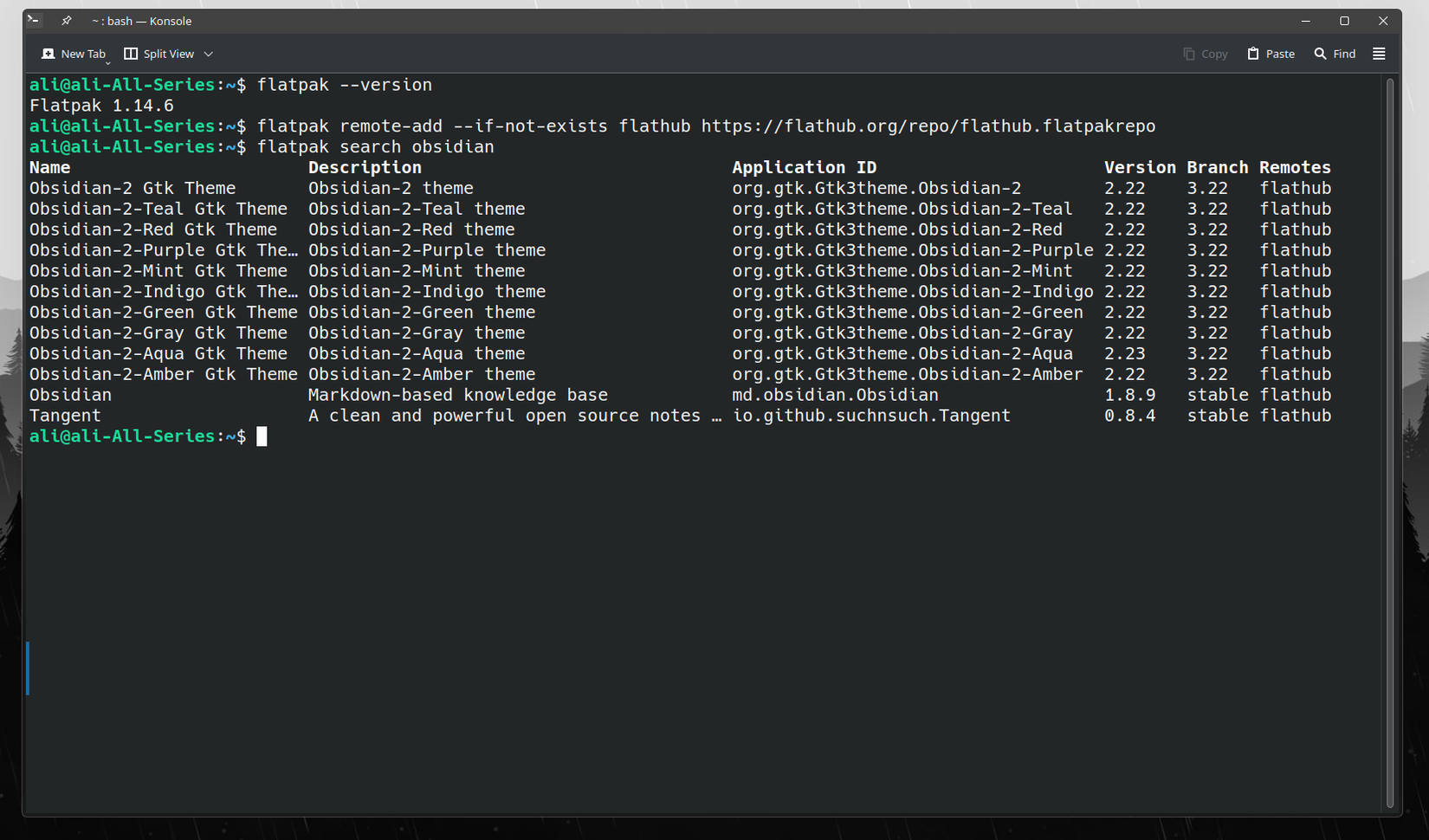Image resolution: width=1429 pixels, height=840 pixels.
Task: Open the application menu via the hamburger button
Action: click(x=1379, y=53)
